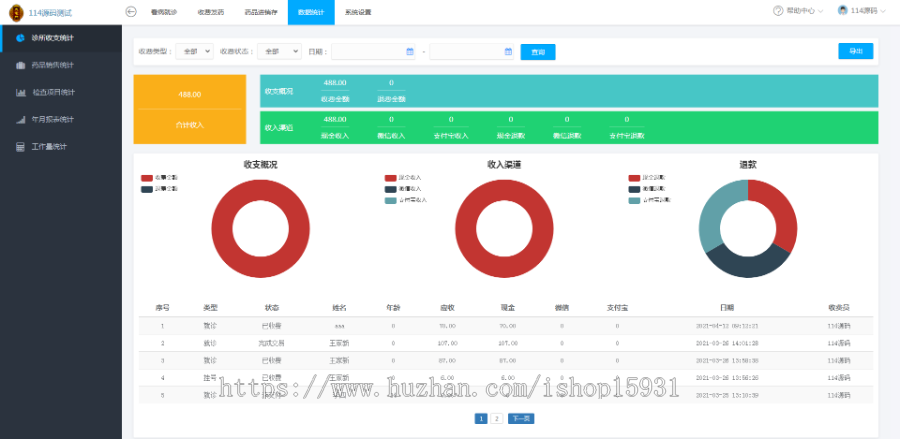Click the bar chart icon for 检查项目统计
The width and height of the screenshot is (900, 439).
tap(20, 92)
